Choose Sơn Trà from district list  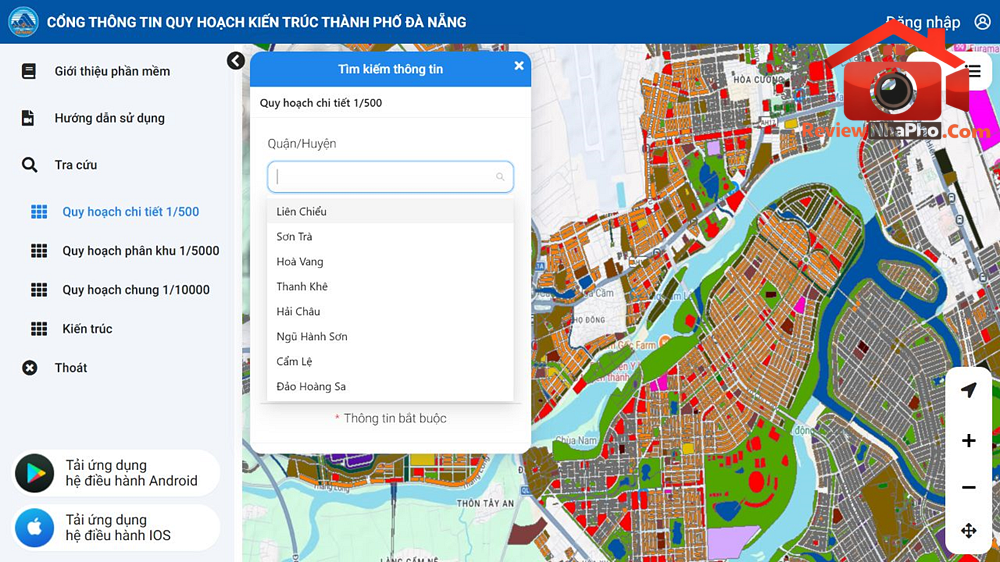click(390, 236)
